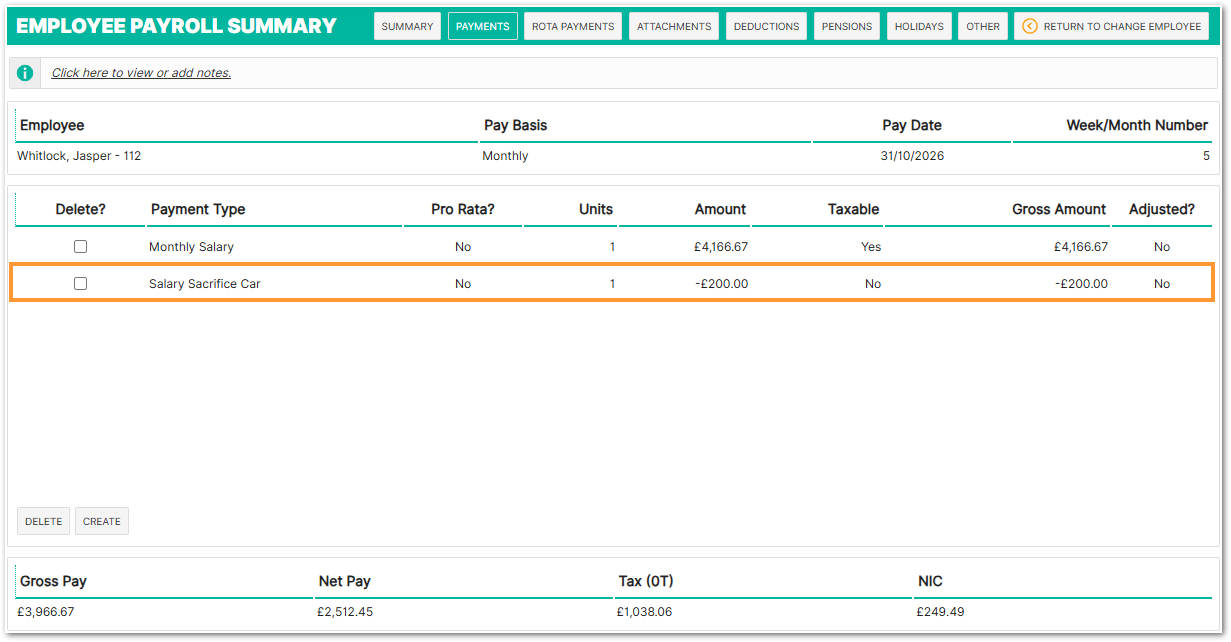The image size is (1231, 642).
Task: Tick the Salary Sacrifice Car delete checkbox
Action: tap(81, 283)
